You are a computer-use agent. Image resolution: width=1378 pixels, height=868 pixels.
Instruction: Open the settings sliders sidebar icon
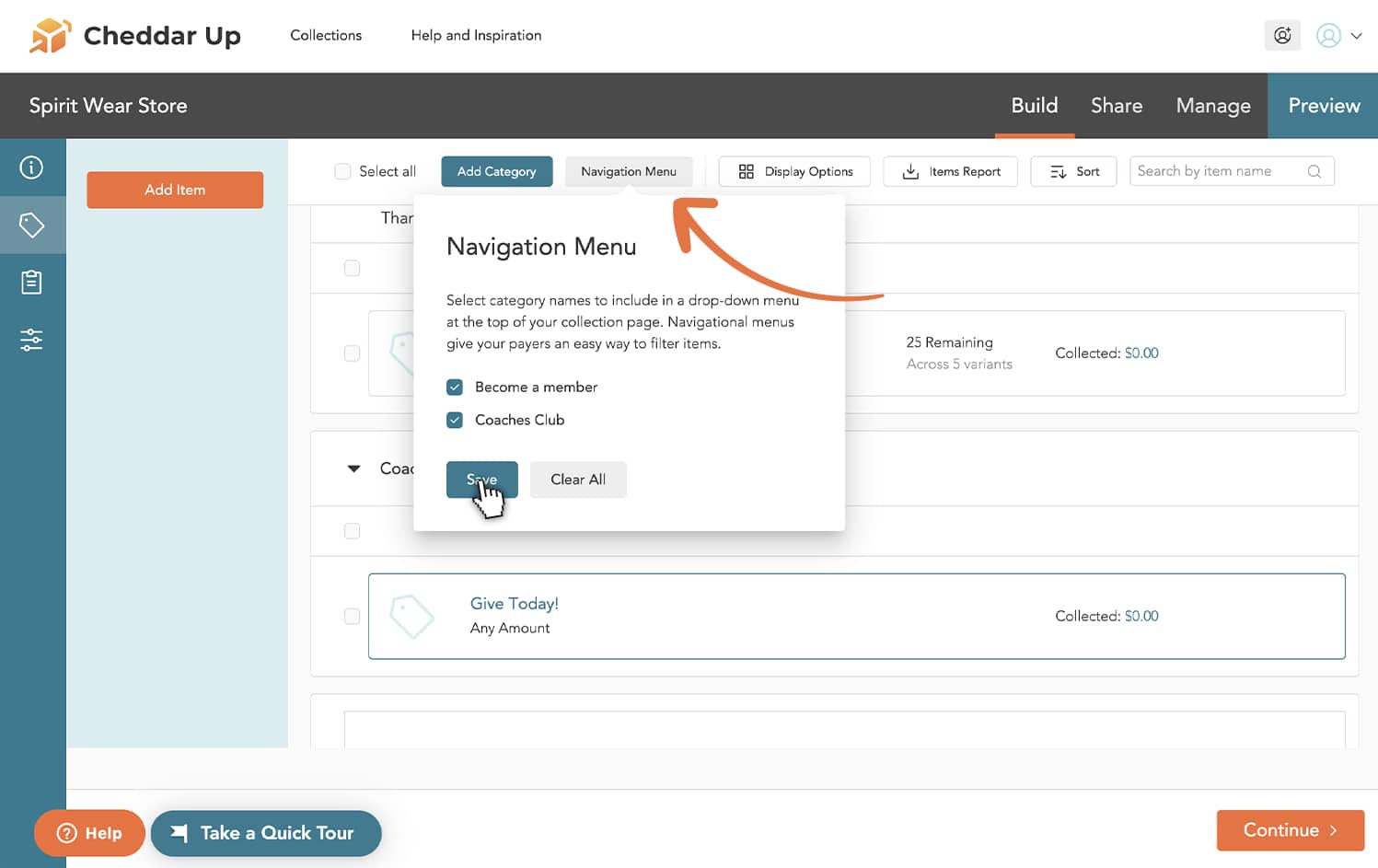point(32,340)
